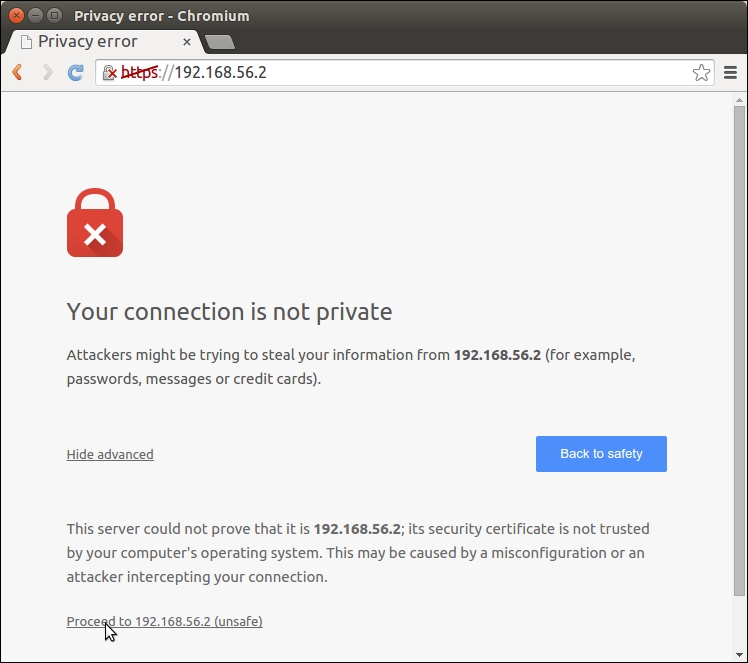748x663 pixels.
Task: Bookmark this page with the star
Action: [x=701, y=72]
